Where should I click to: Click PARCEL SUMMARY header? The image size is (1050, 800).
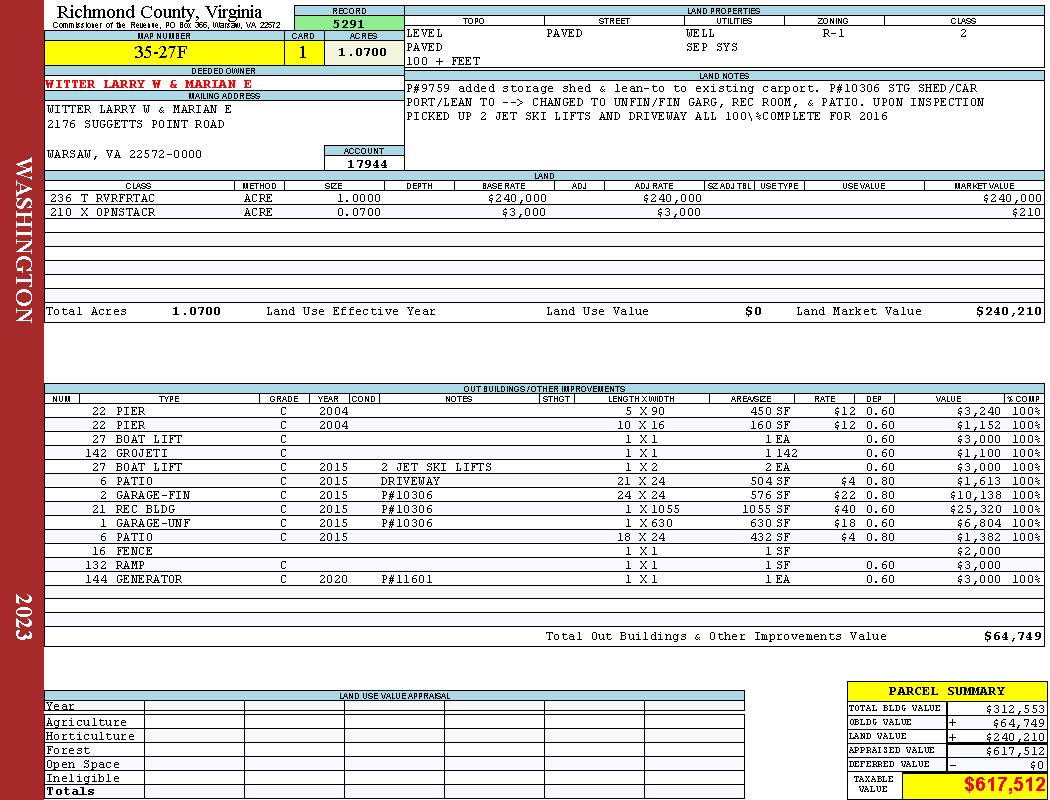point(946,692)
